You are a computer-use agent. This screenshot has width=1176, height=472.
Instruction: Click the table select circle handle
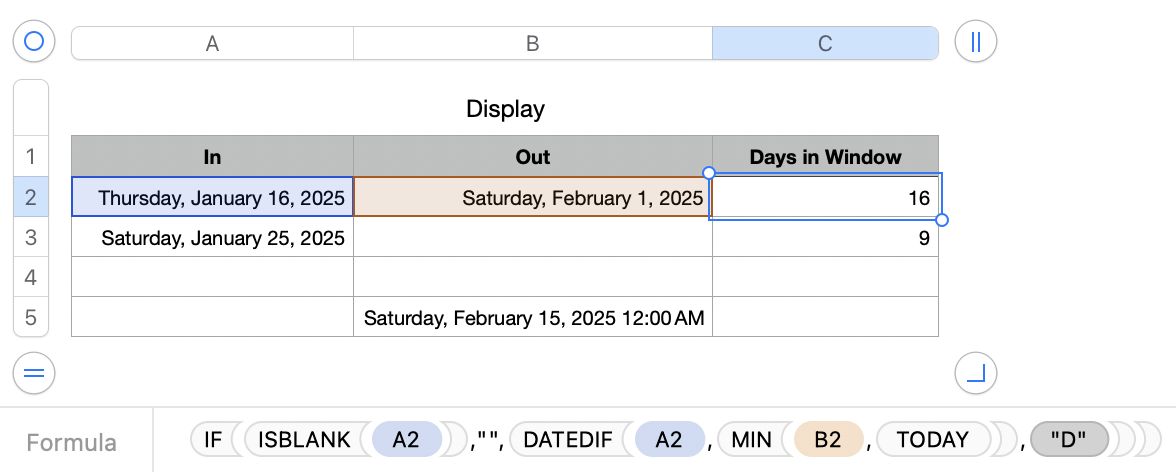[x=34, y=42]
